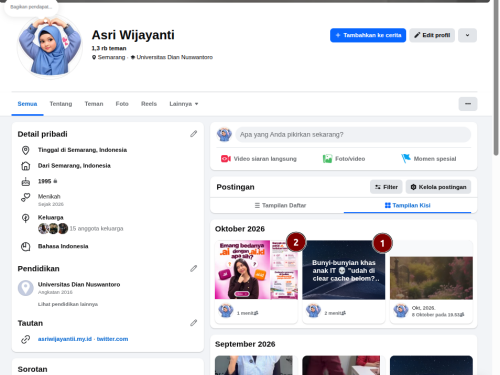The height and width of the screenshot is (375, 500).
Task: Edit Tautan with pencil icon
Action: point(194,323)
